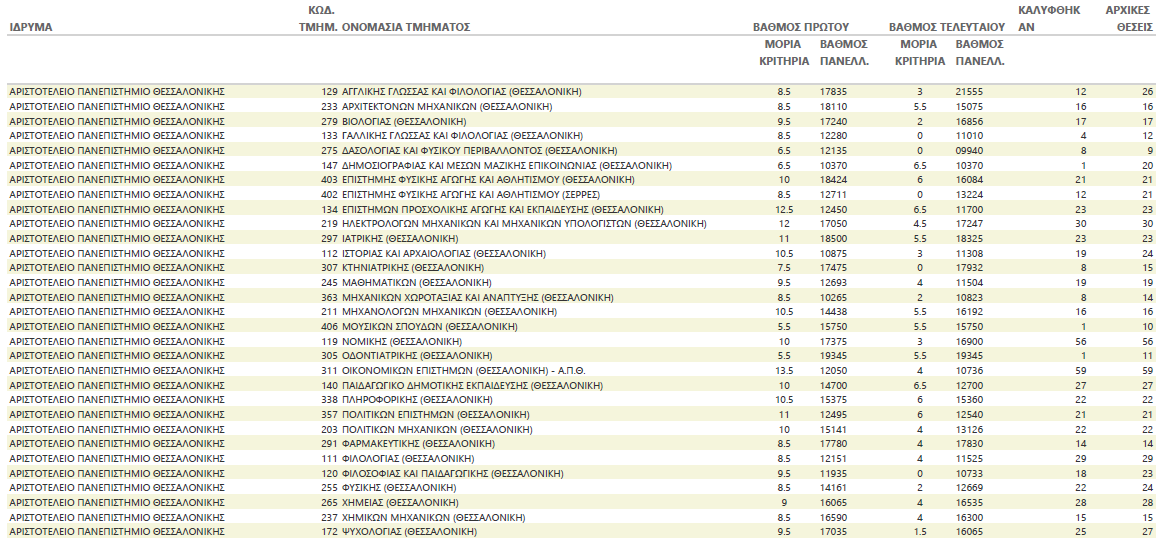Image resolution: width=1173 pixels, height=542 pixels.
Task: Click the ΙΔΡΥΜΑ column header
Action: point(31,28)
